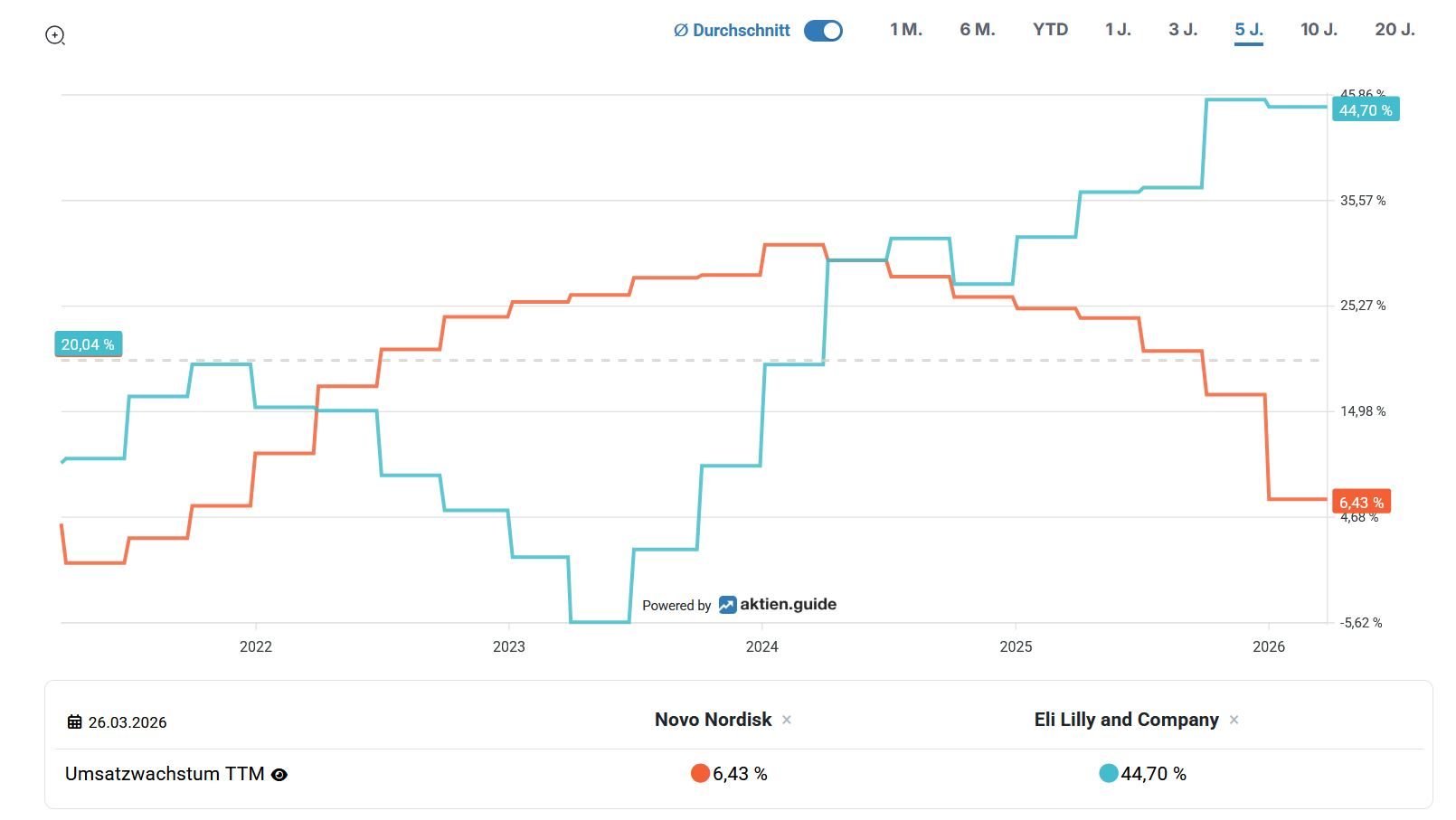Click the 44,70 % table value
Viewport: 1456px width, 820px height.
coord(1153,774)
